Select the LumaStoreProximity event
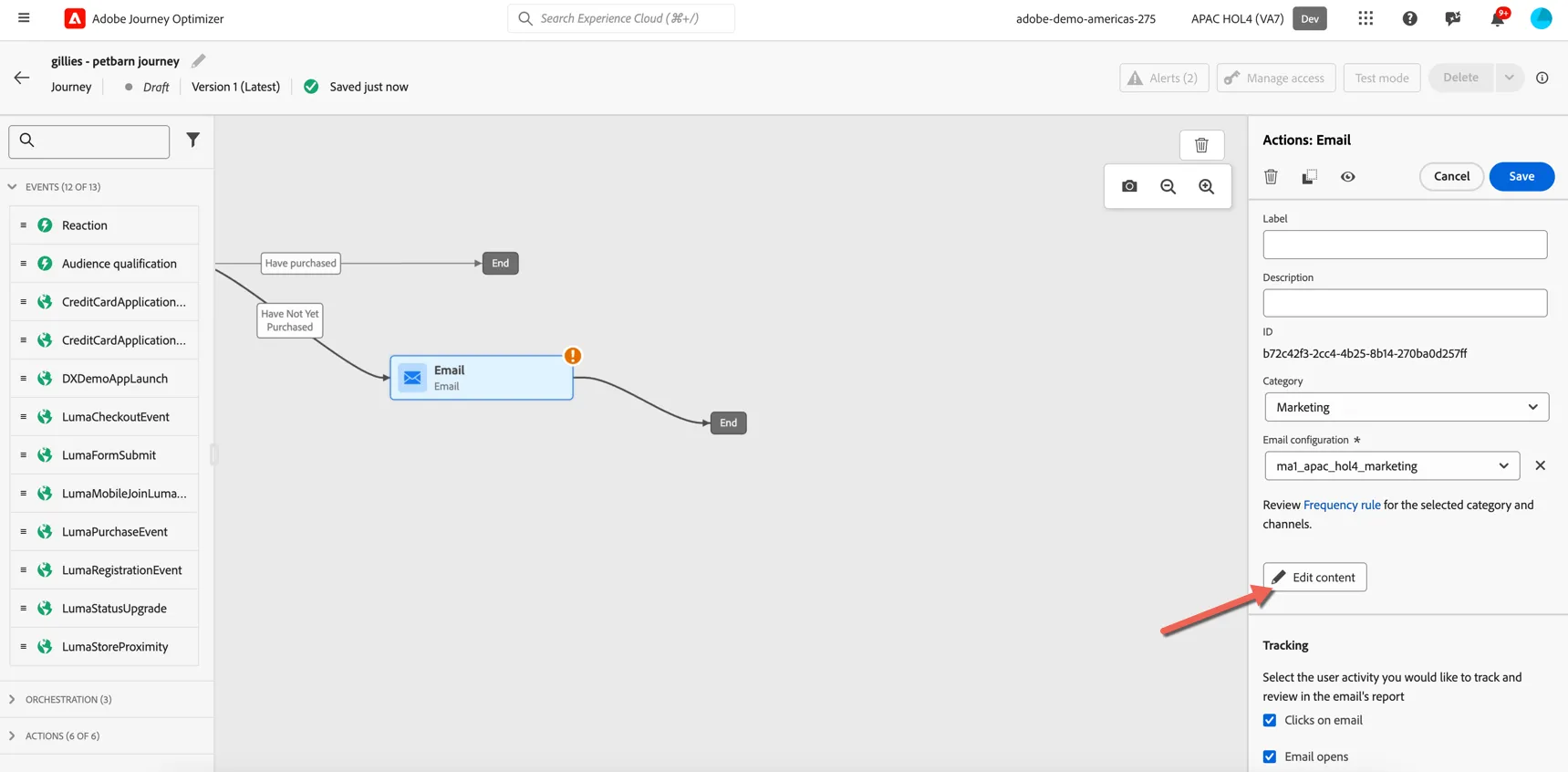 (104, 647)
